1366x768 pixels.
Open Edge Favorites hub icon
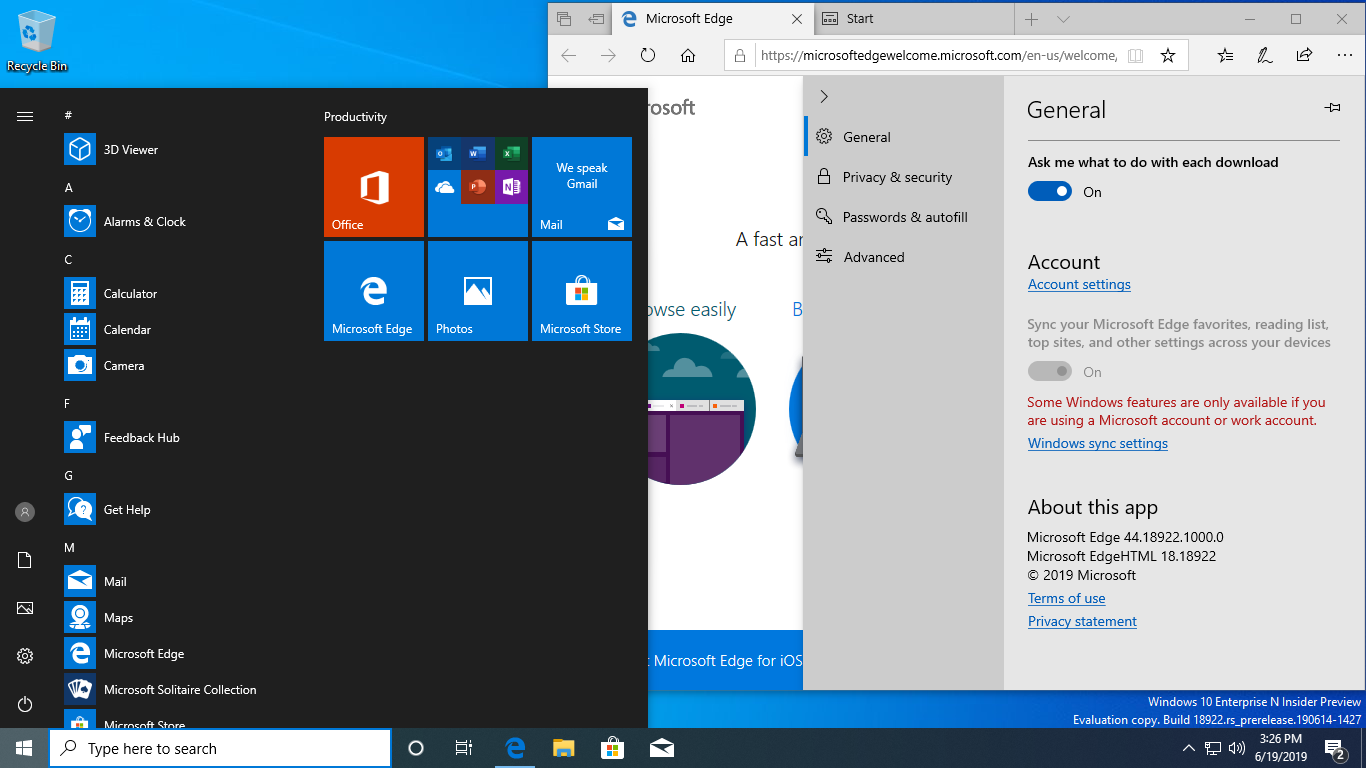1225,56
